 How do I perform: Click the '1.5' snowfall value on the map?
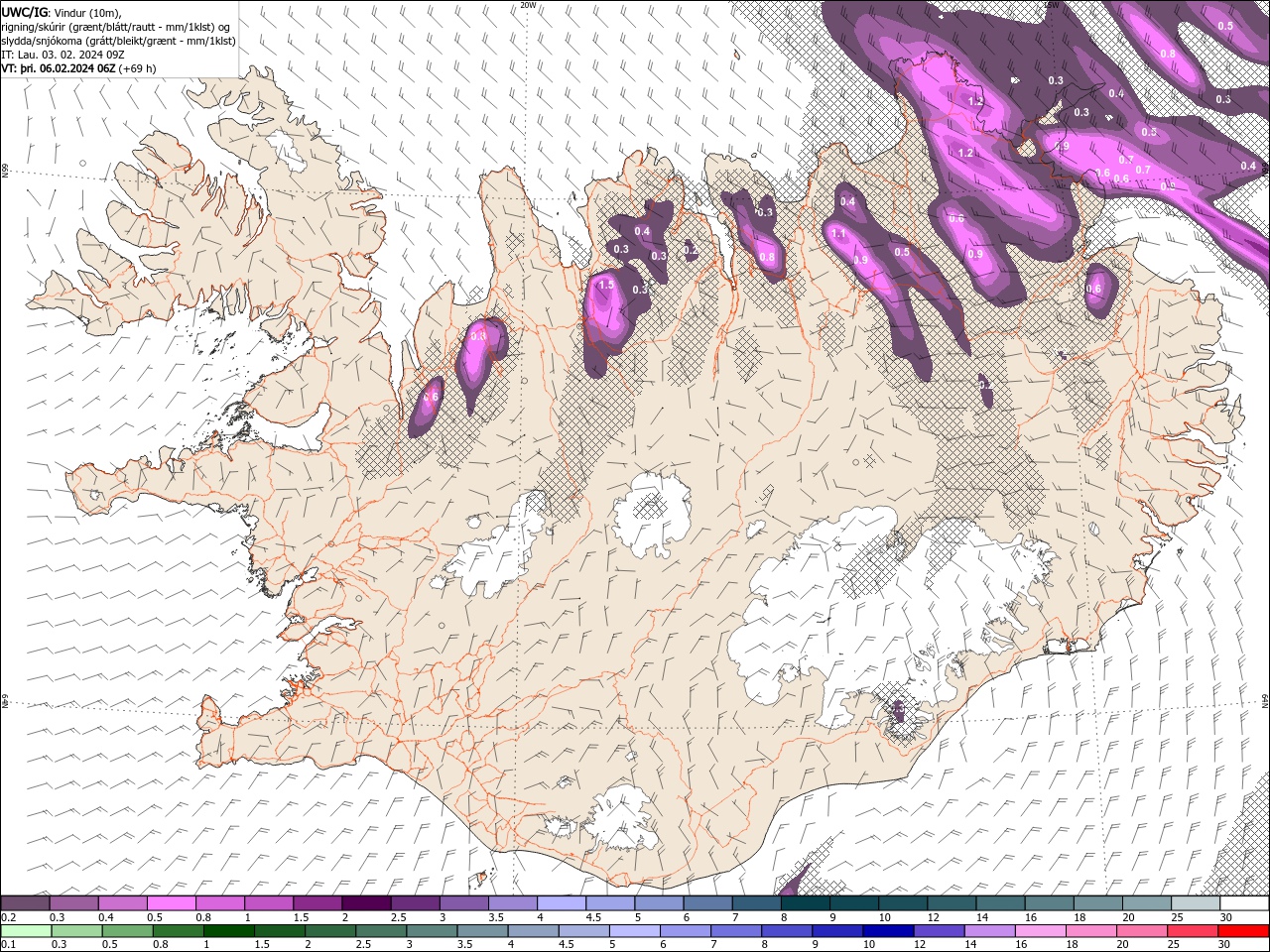(607, 285)
